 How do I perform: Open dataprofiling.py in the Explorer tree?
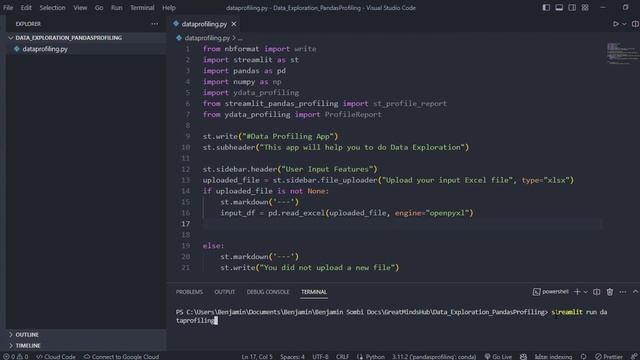coord(45,49)
